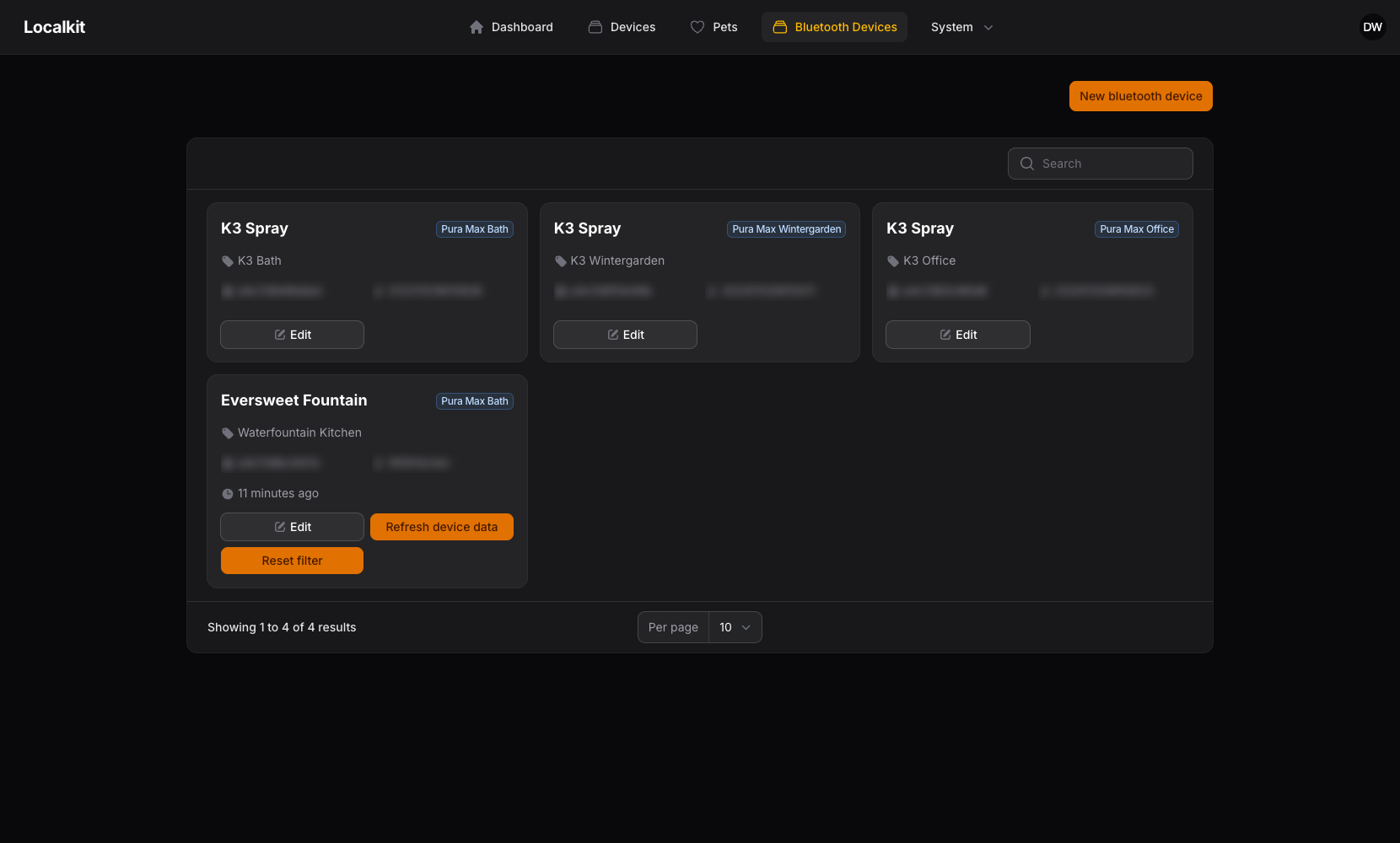Click the chevron next to System

click(x=988, y=28)
